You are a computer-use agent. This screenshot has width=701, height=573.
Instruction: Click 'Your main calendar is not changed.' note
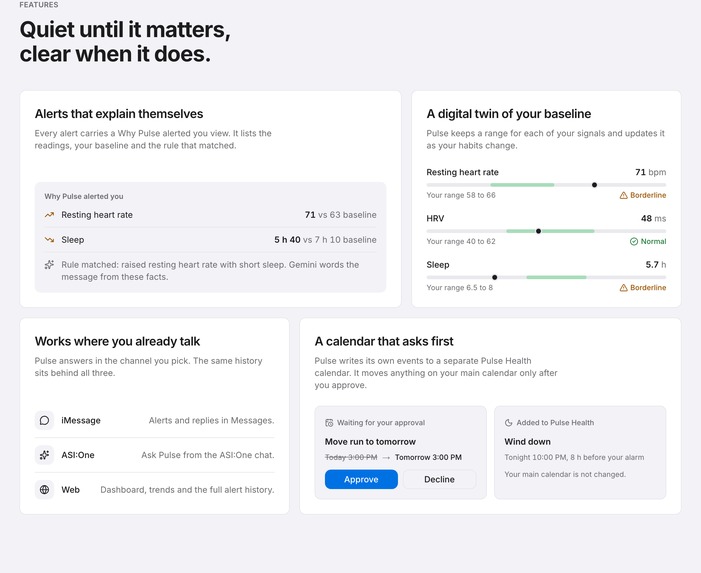pyautogui.click(x=565, y=474)
